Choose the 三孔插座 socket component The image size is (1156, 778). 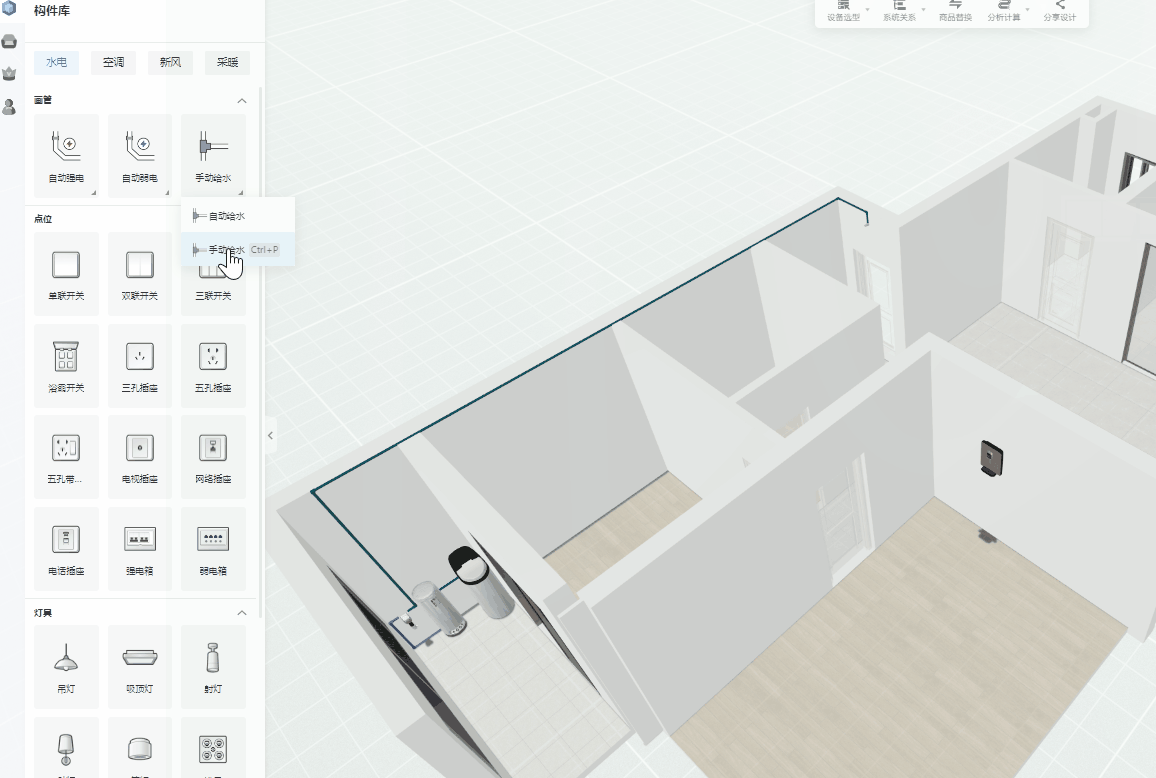140,364
